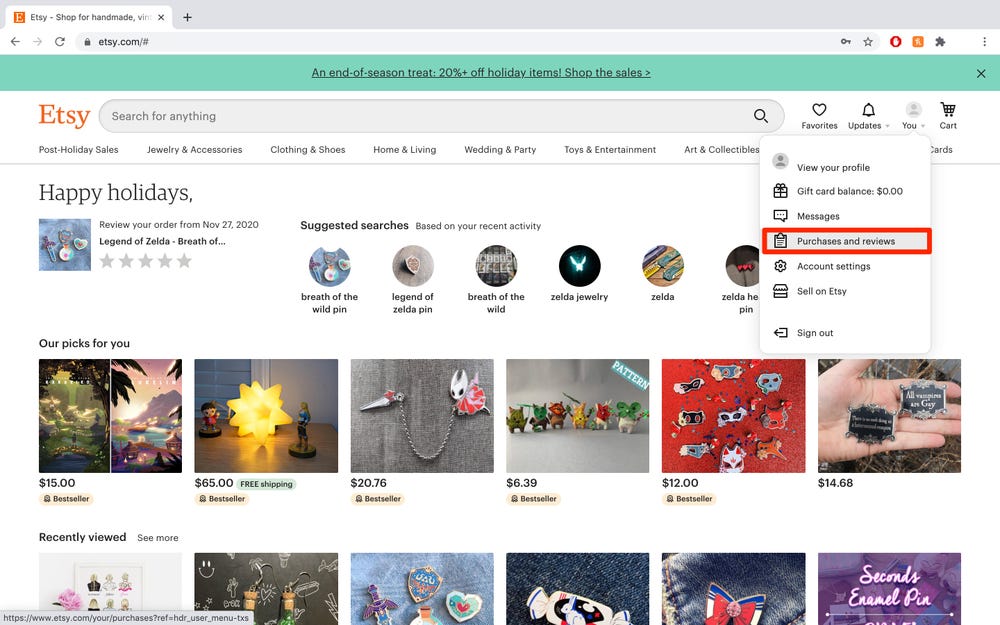The height and width of the screenshot is (625, 1000).
Task: Collapse the You account dropdown
Action: tap(912, 115)
